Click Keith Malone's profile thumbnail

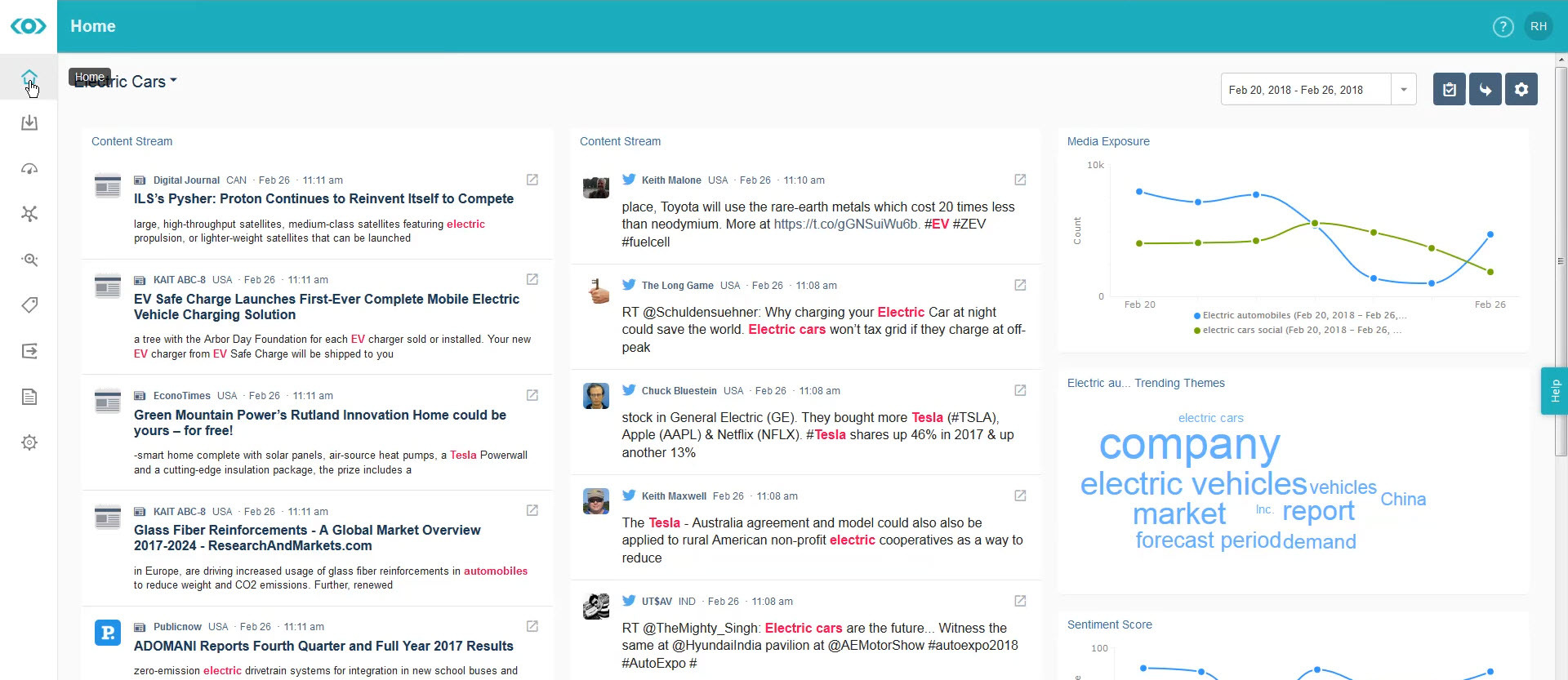(596, 188)
